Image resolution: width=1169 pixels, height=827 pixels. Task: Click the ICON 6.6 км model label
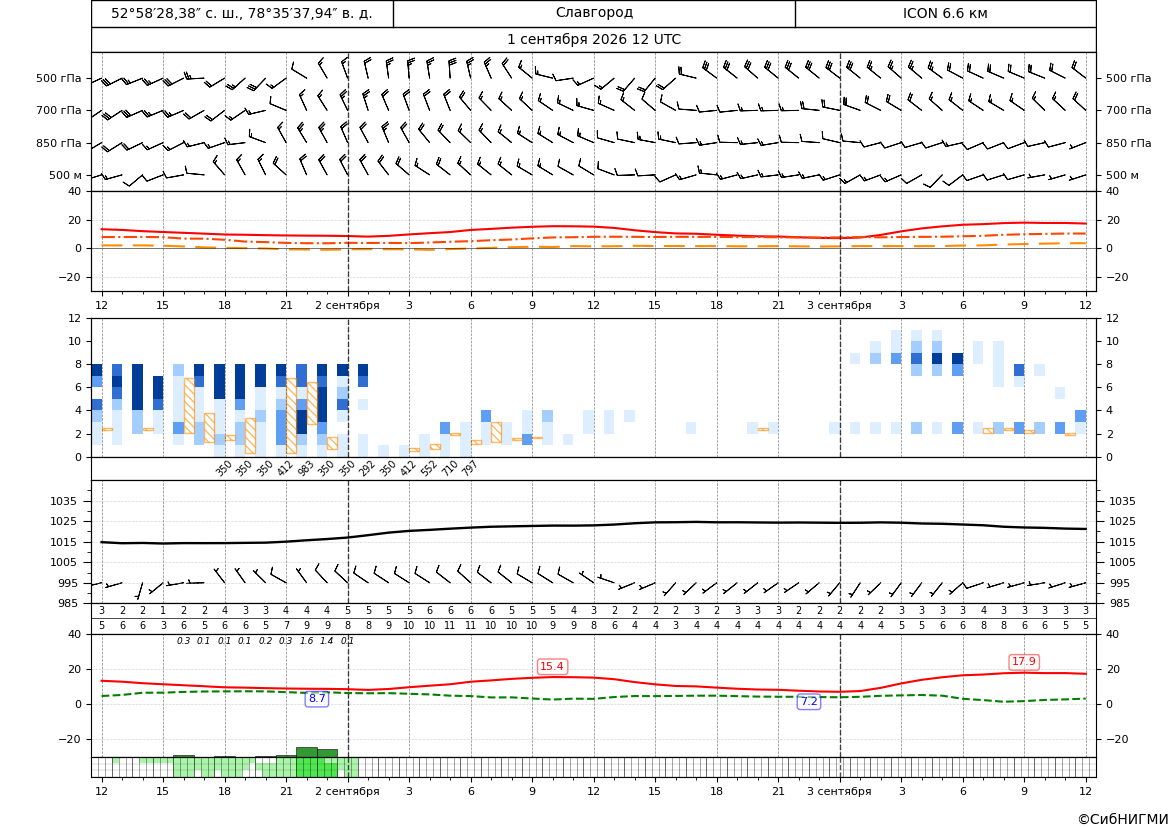(x=945, y=13)
